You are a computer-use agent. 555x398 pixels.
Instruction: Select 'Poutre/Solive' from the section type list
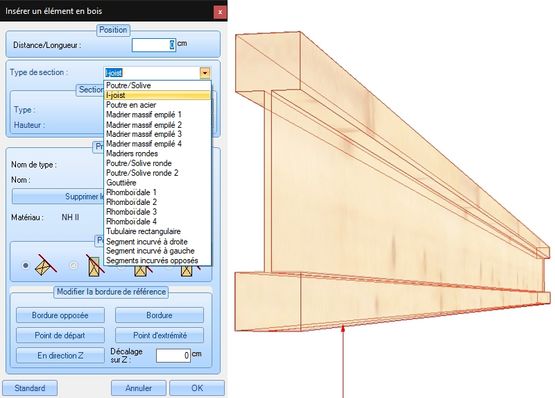click(x=158, y=85)
